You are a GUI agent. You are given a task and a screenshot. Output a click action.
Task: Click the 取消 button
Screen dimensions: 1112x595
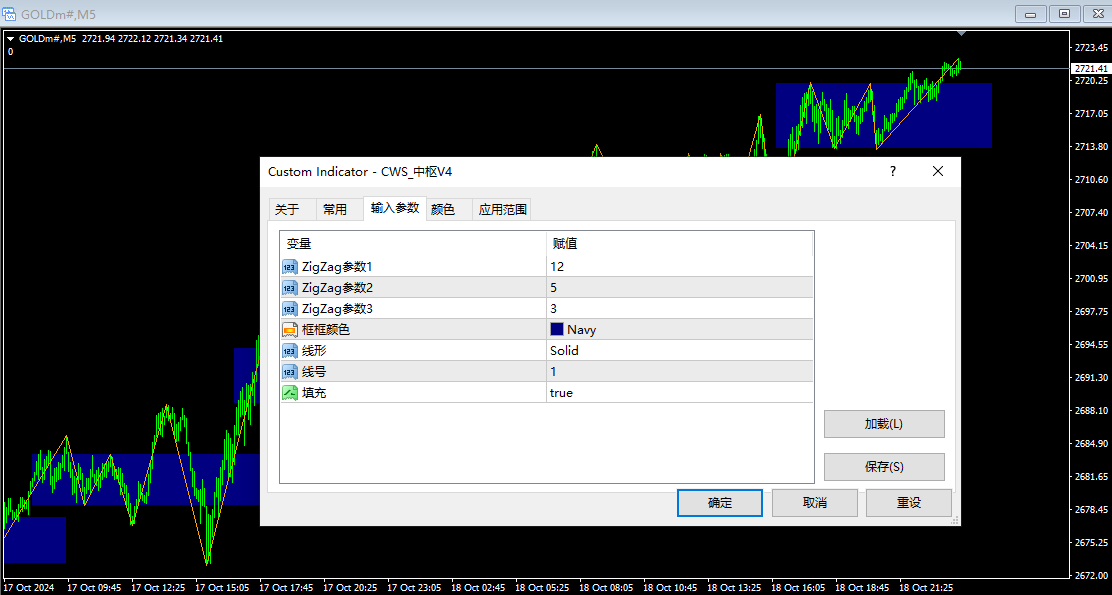point(814,503)
